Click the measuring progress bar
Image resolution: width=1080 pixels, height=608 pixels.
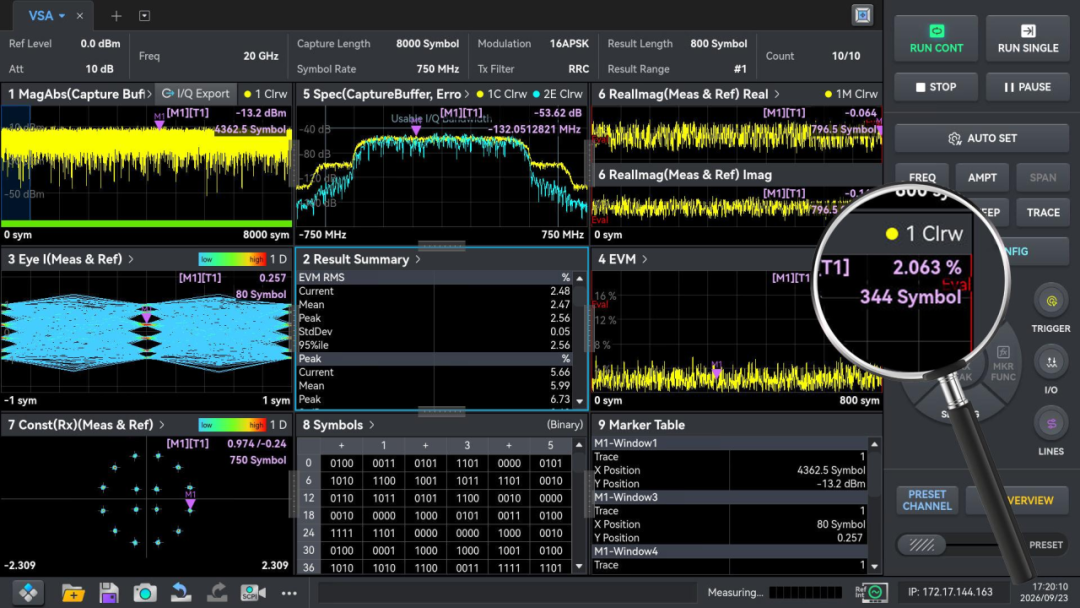coord(805,592)
